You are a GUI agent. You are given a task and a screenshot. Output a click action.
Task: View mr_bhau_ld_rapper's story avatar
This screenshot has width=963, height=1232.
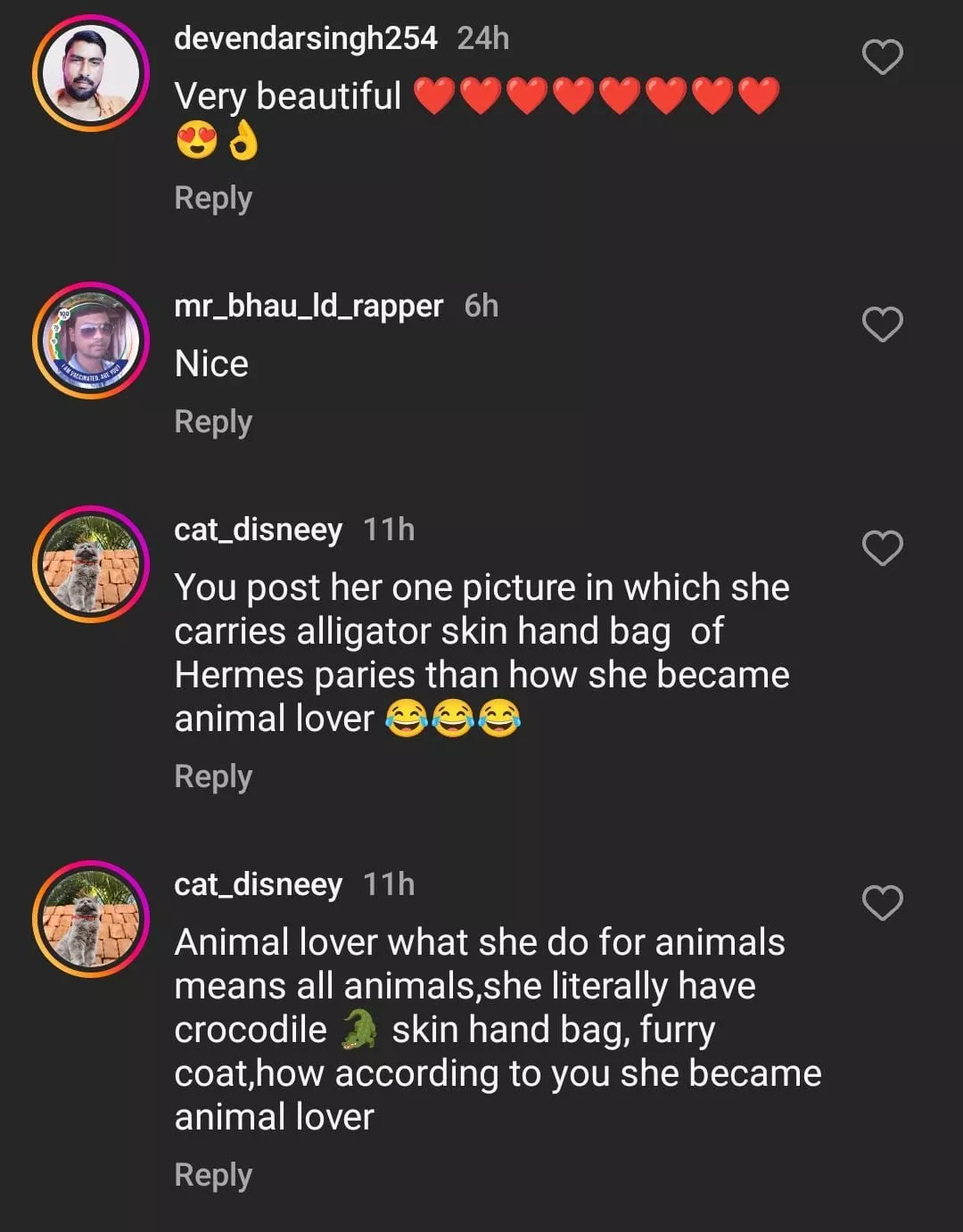pos(91,341)
